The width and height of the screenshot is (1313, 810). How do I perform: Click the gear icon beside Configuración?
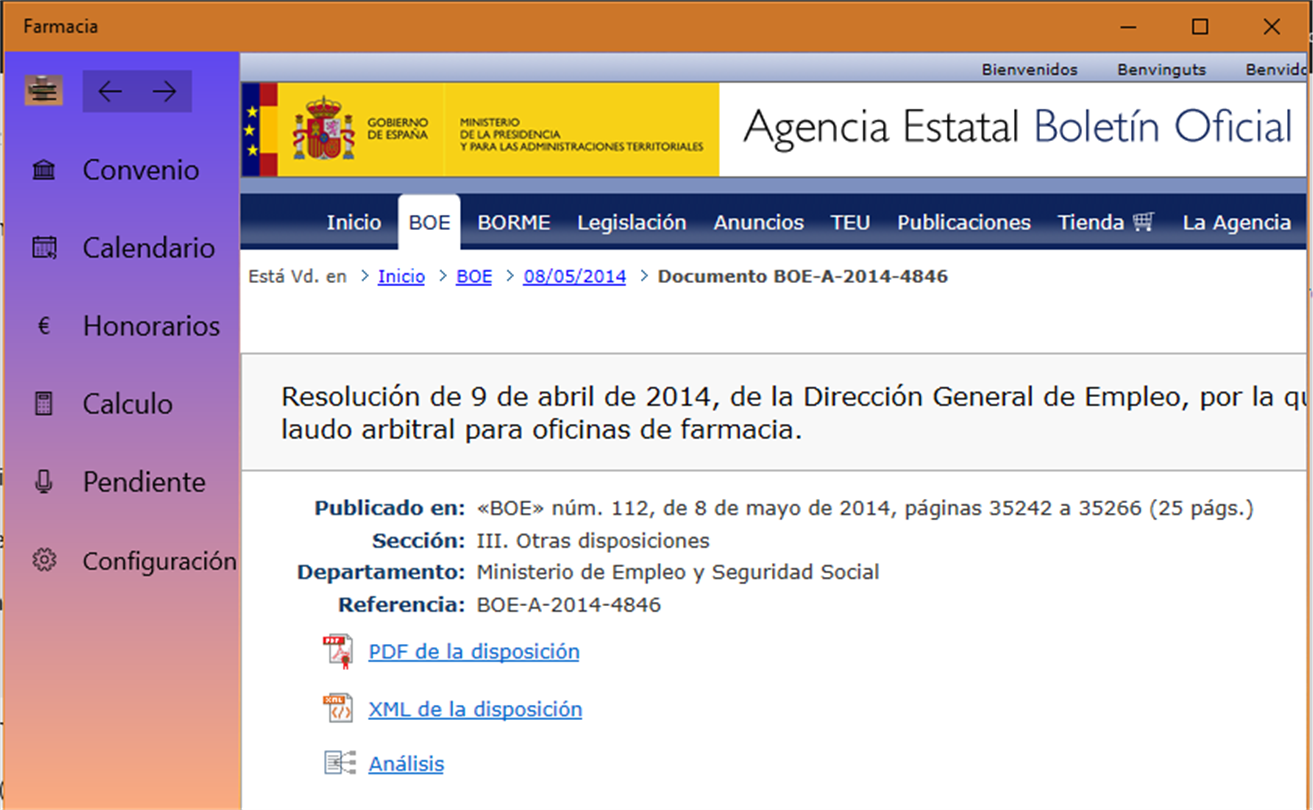[44, 560]
